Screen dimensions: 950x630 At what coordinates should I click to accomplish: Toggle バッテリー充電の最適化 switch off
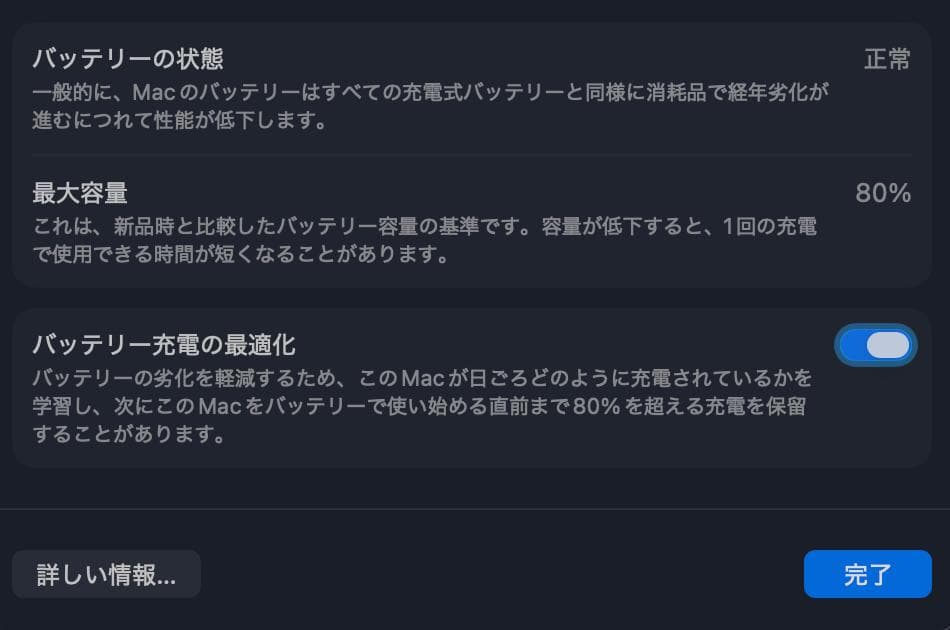click(875, 345)
